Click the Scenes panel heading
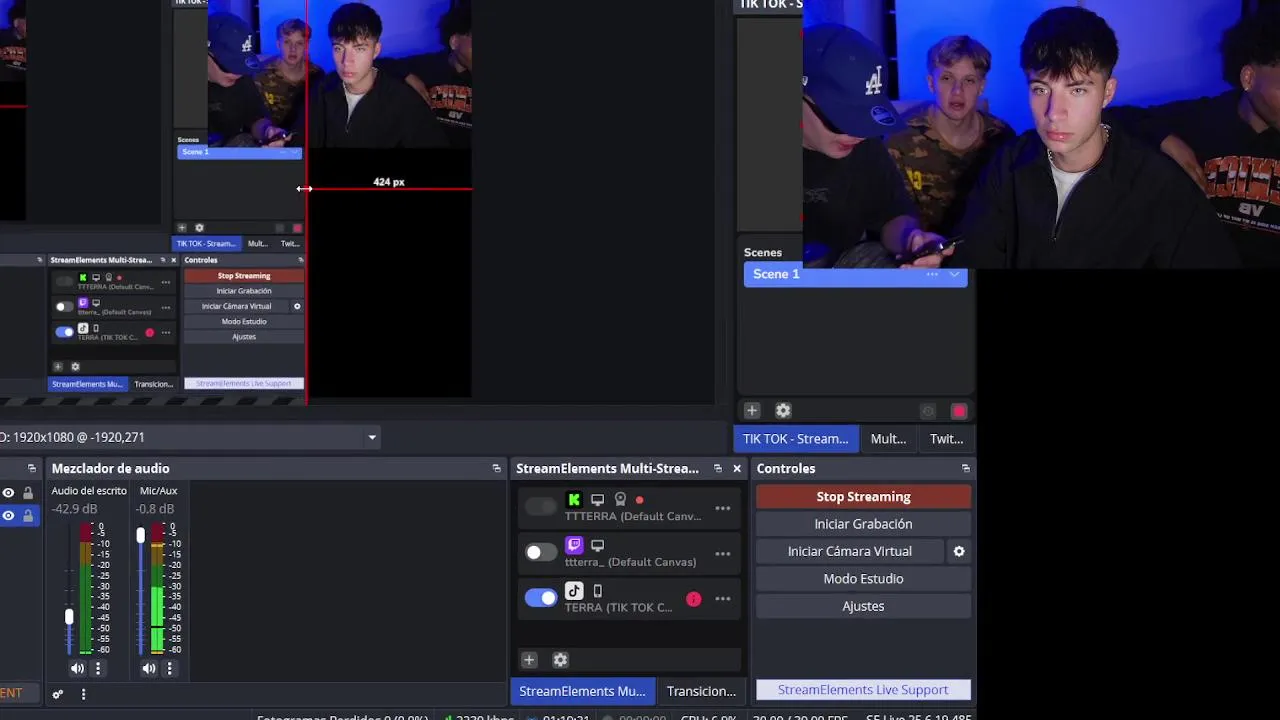Image resolution: width=1280 pixels, height=720 pixels. tap(763, 253)
